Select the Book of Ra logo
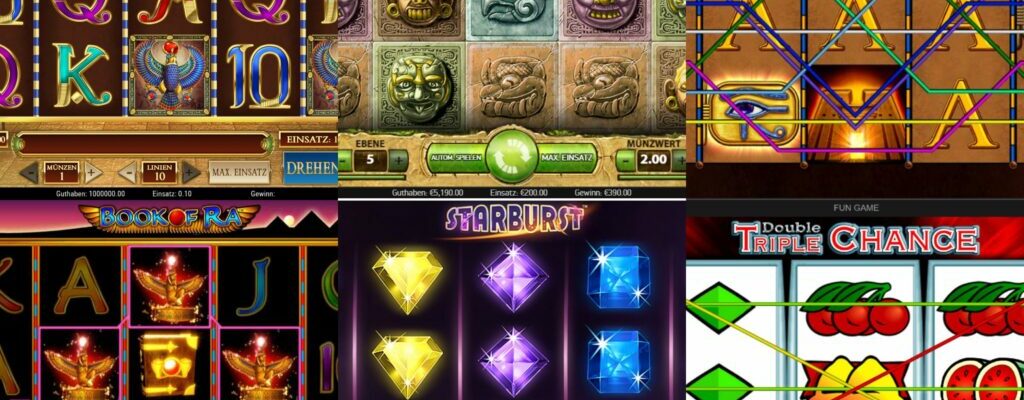The image size is (1024, 400). (x=170, y=218)
